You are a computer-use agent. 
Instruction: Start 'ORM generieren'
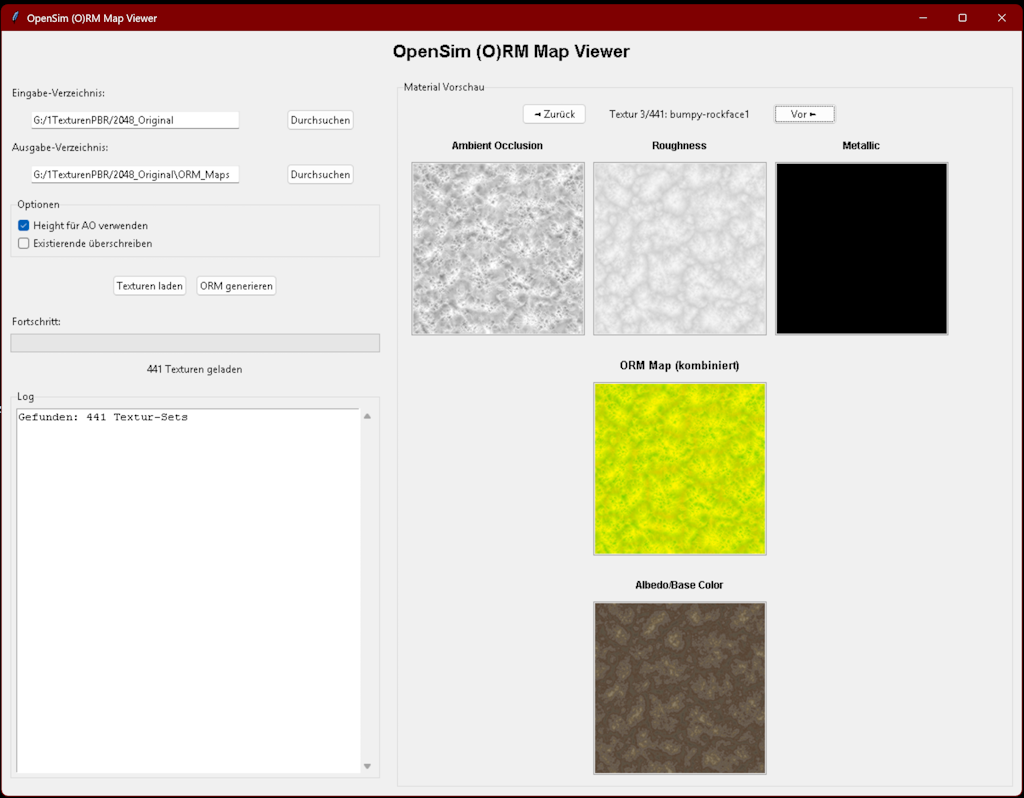236,286
